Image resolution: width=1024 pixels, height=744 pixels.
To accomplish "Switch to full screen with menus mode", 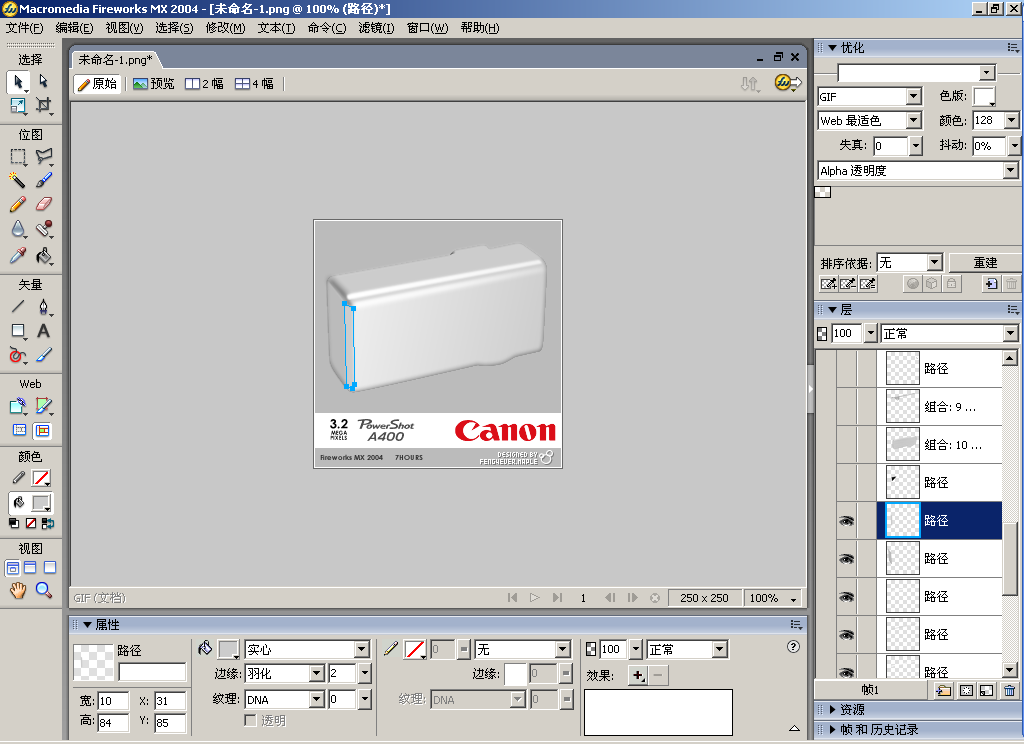I will pos(31,568).
